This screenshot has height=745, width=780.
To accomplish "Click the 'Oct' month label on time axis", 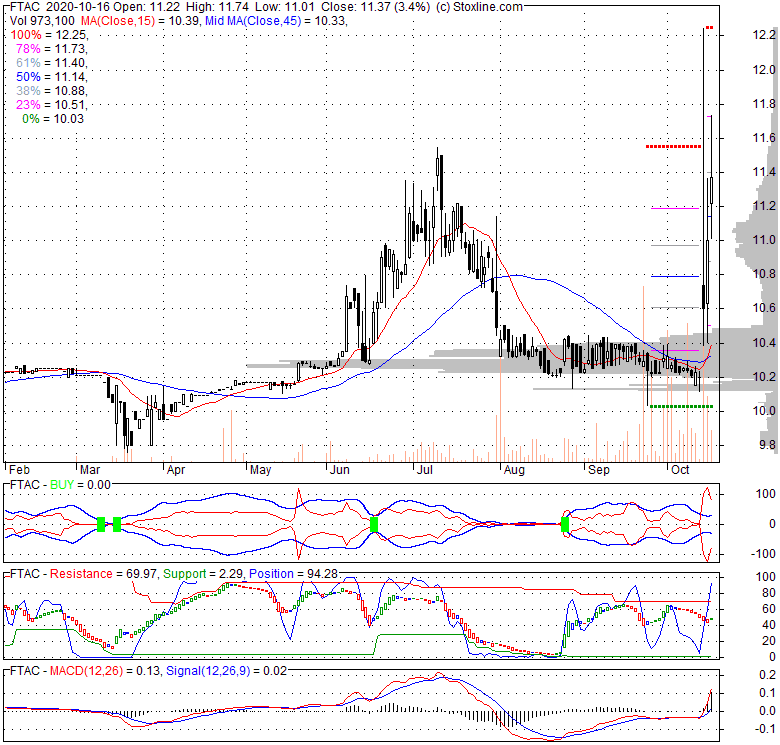I will [x=680, y=470].
